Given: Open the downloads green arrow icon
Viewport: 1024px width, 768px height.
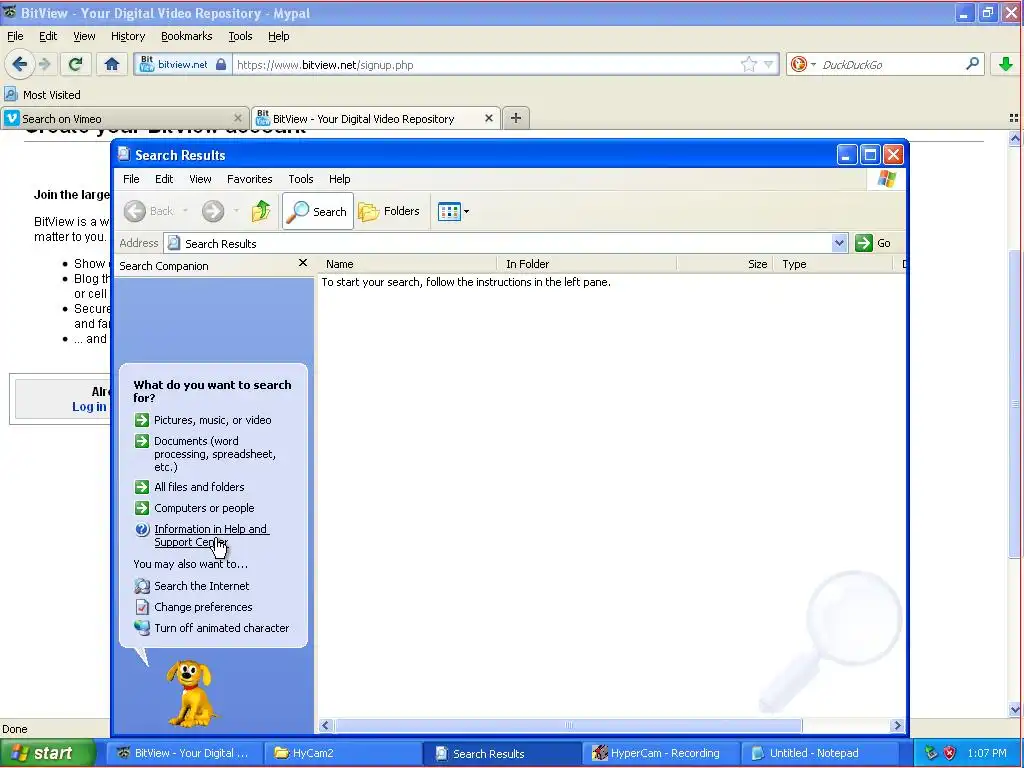Looking at the screenshot, I should pos(1005,64).
